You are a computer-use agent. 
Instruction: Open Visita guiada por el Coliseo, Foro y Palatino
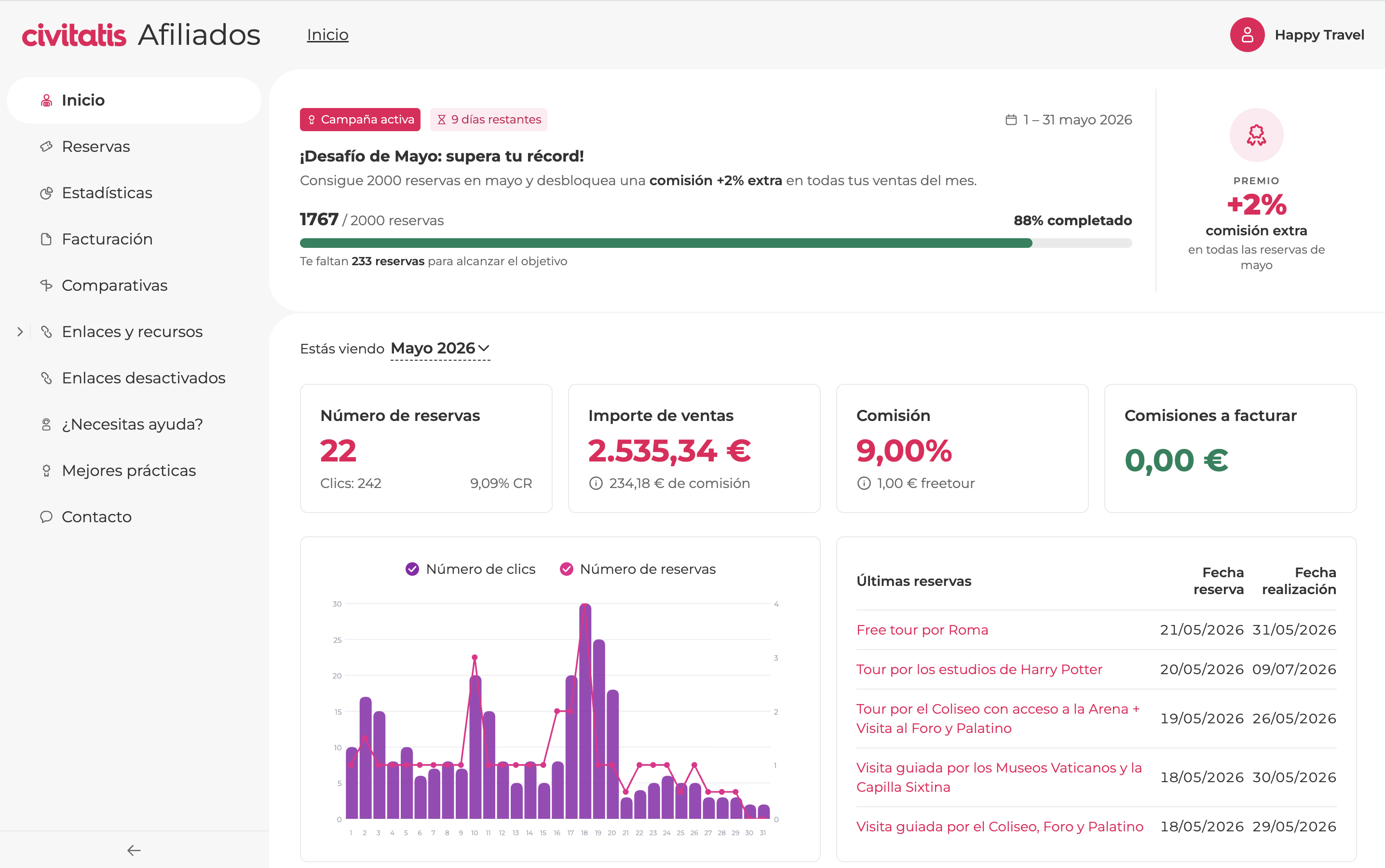click(1000, 827)
